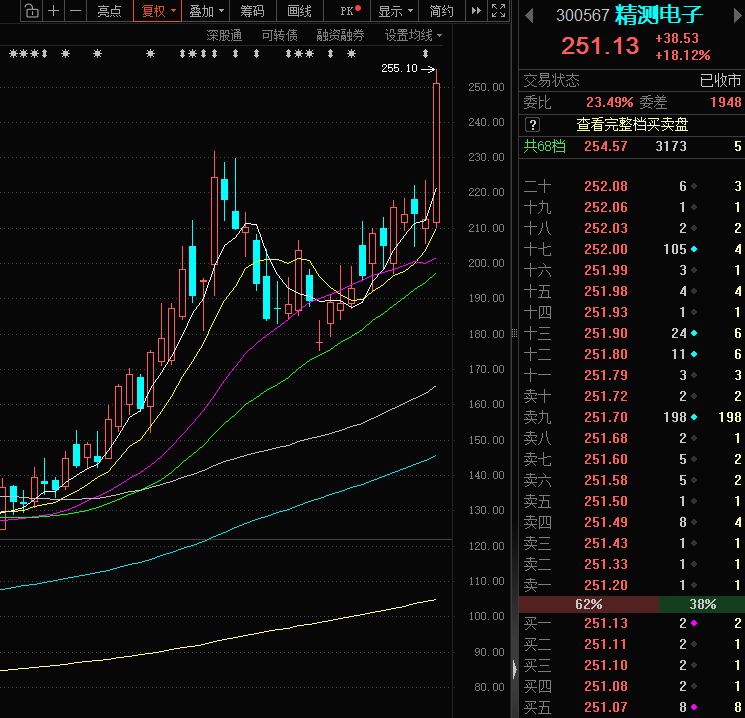Go to next stock with right arrow
The width and height of the screenshot is (745, 718).
click(738, 16)
